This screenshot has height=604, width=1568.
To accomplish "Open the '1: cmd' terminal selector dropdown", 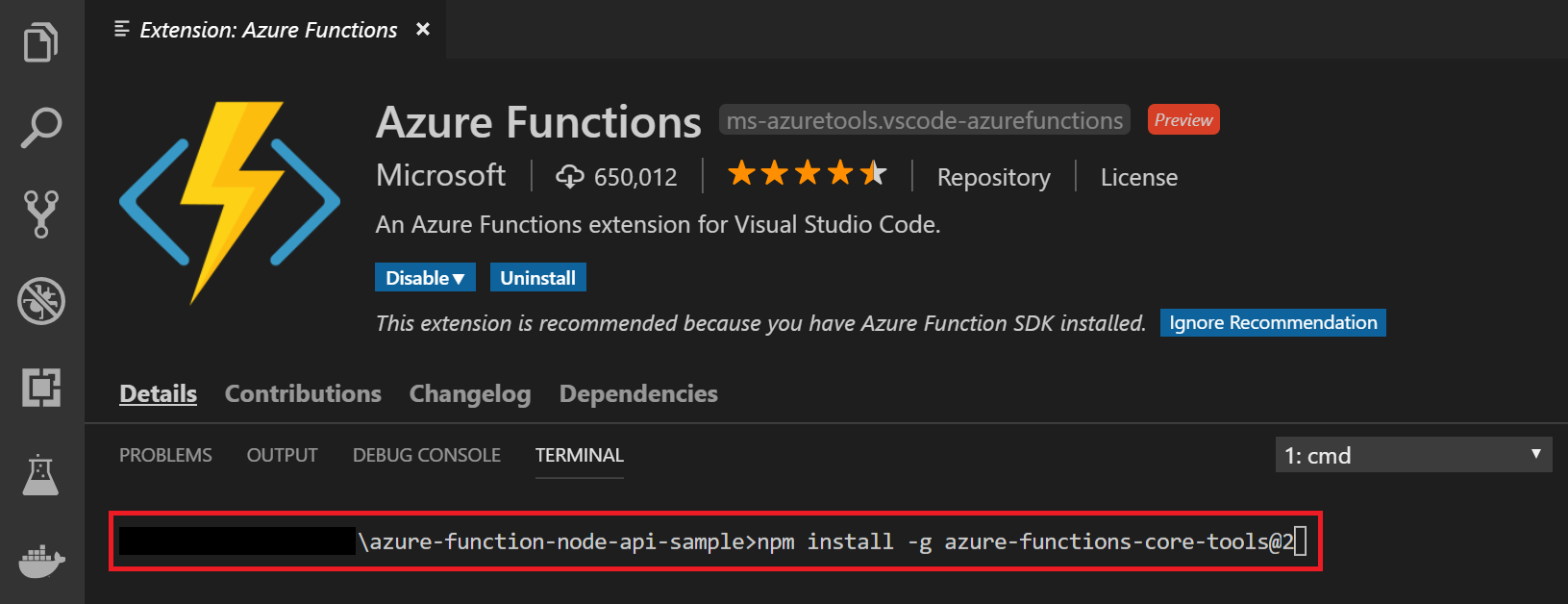I will click(x=1413, y=455).
